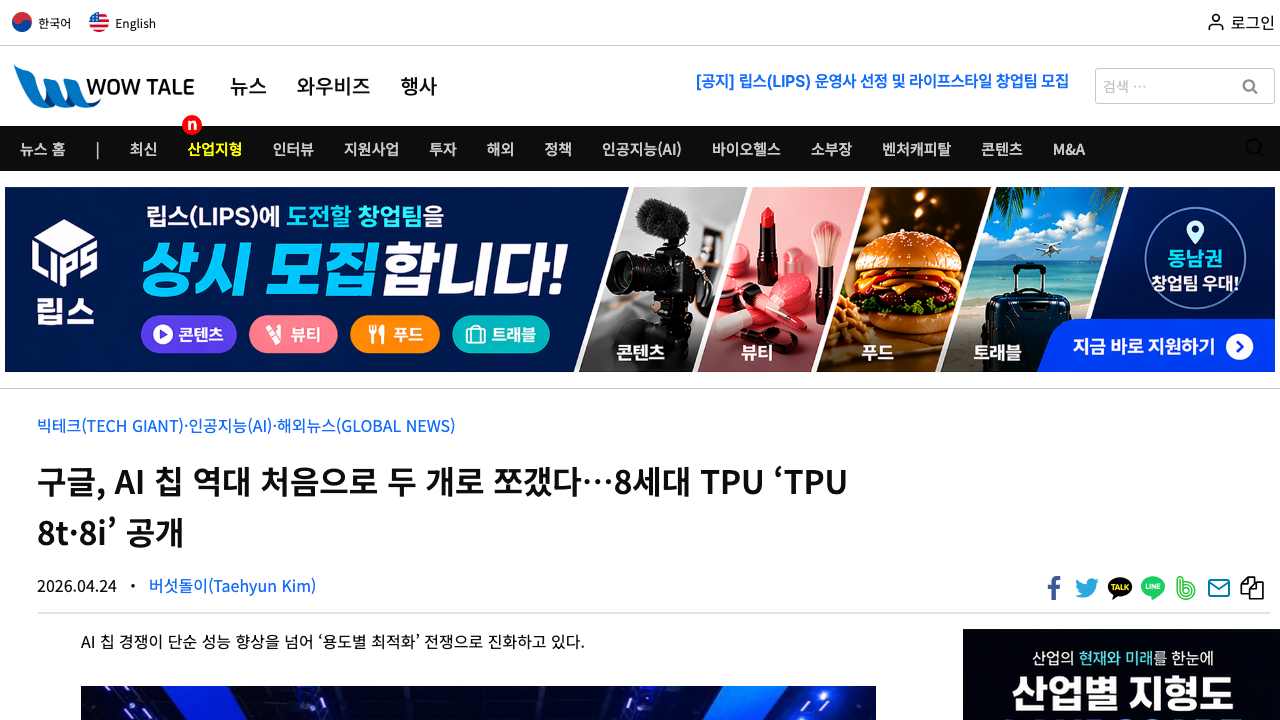Share via LINE icon
This screenshot has height=720, width=1280.
coord(1153,588)
